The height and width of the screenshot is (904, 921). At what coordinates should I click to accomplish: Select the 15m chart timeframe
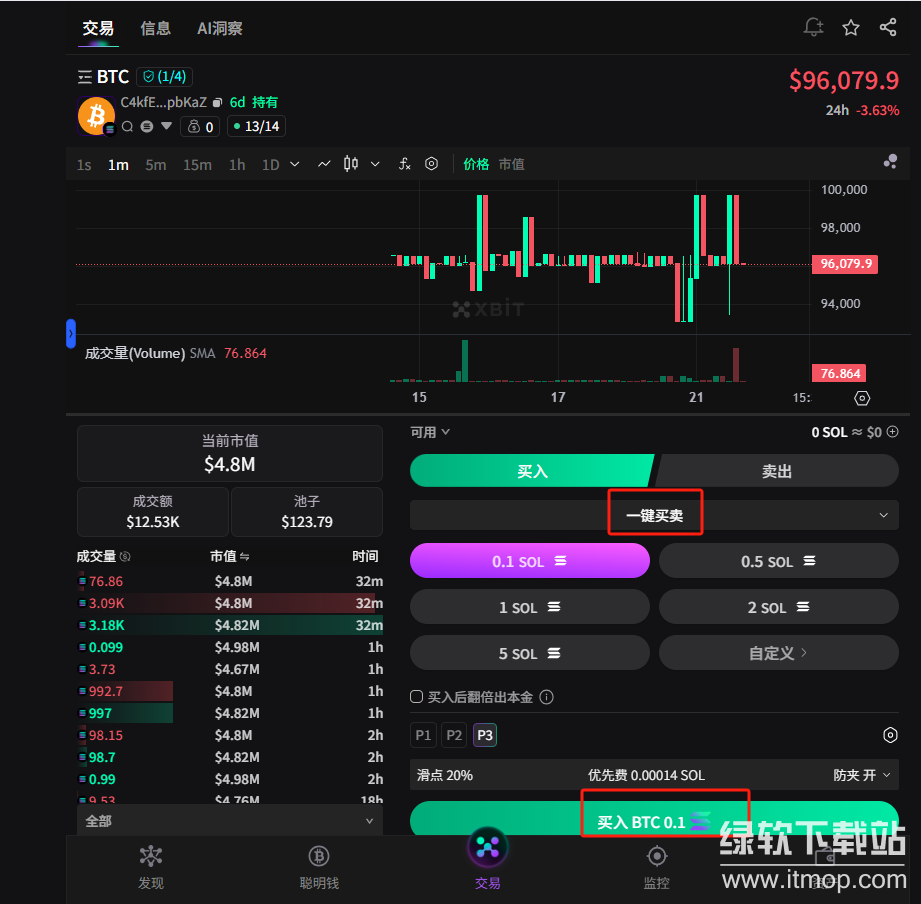(197, 165)
